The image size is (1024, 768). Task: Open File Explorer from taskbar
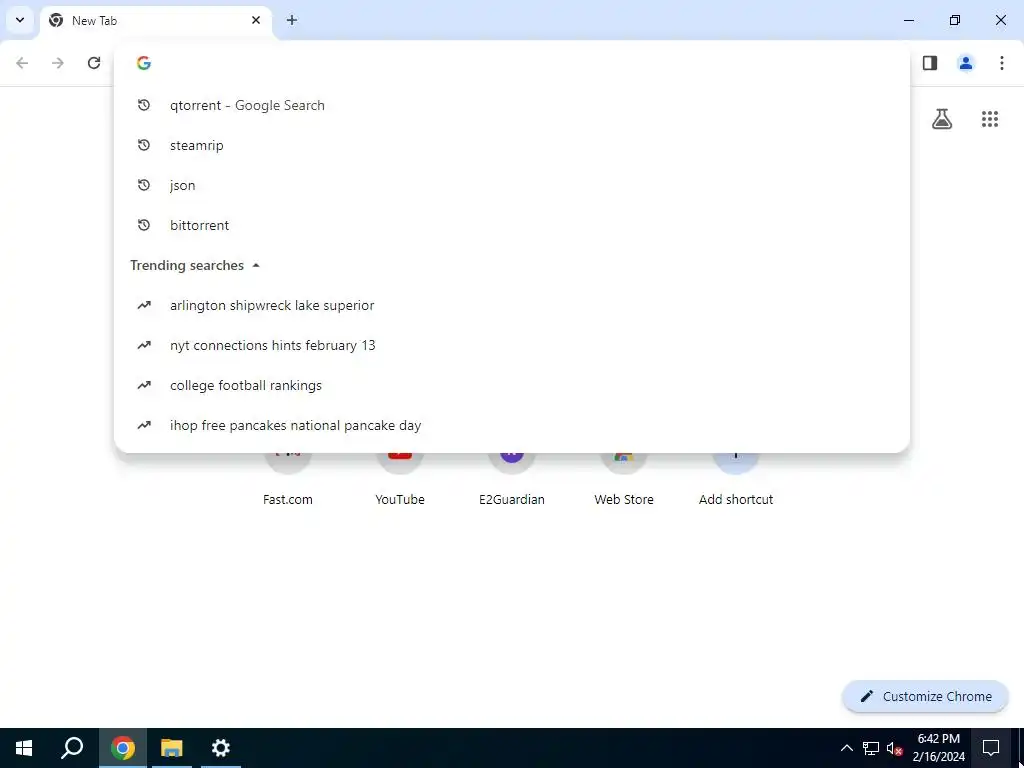(x=172, y=748)
